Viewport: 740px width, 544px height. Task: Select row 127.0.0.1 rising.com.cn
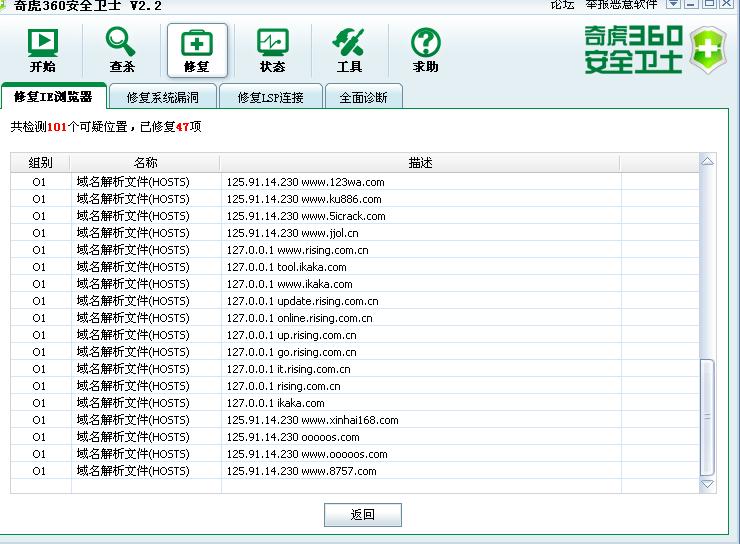[355, 386]
